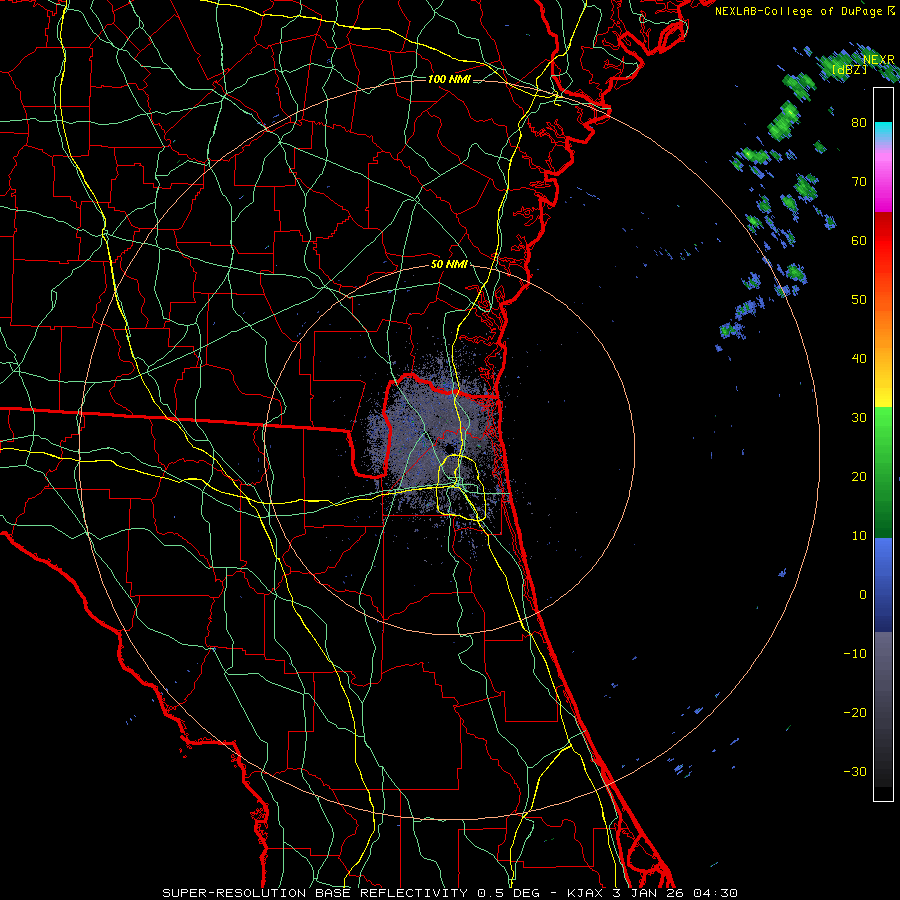Click the 70 value on dBZ scale

click(x=859, y=181)
